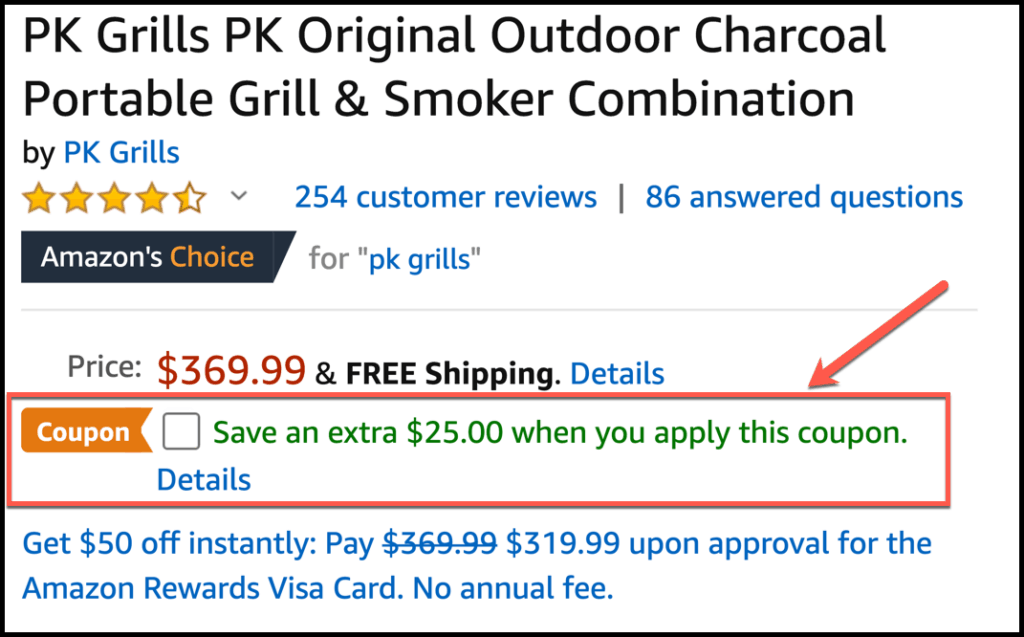
Task: Click the third star of the rating
Action: [x=115, y=197]
